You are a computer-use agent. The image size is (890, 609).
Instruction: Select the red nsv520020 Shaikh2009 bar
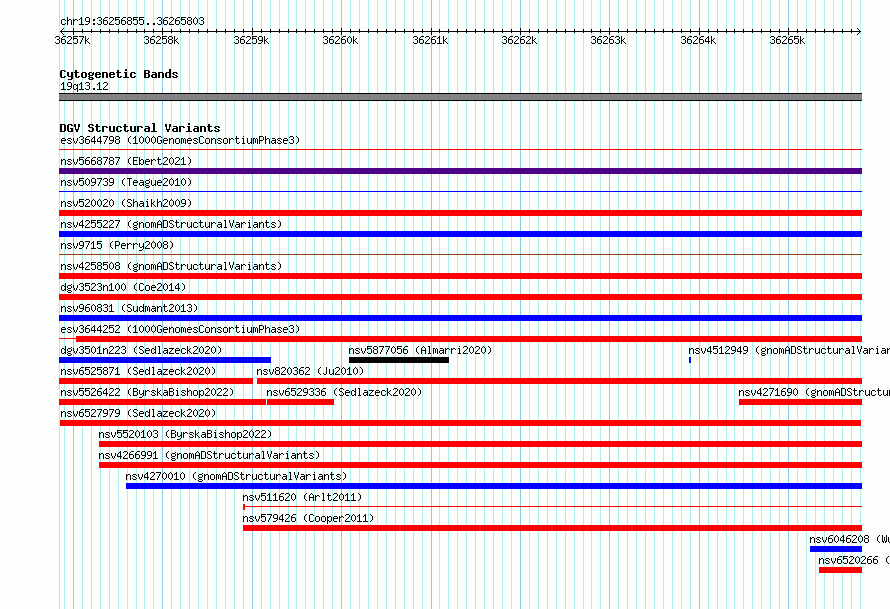tap(460, 213)
